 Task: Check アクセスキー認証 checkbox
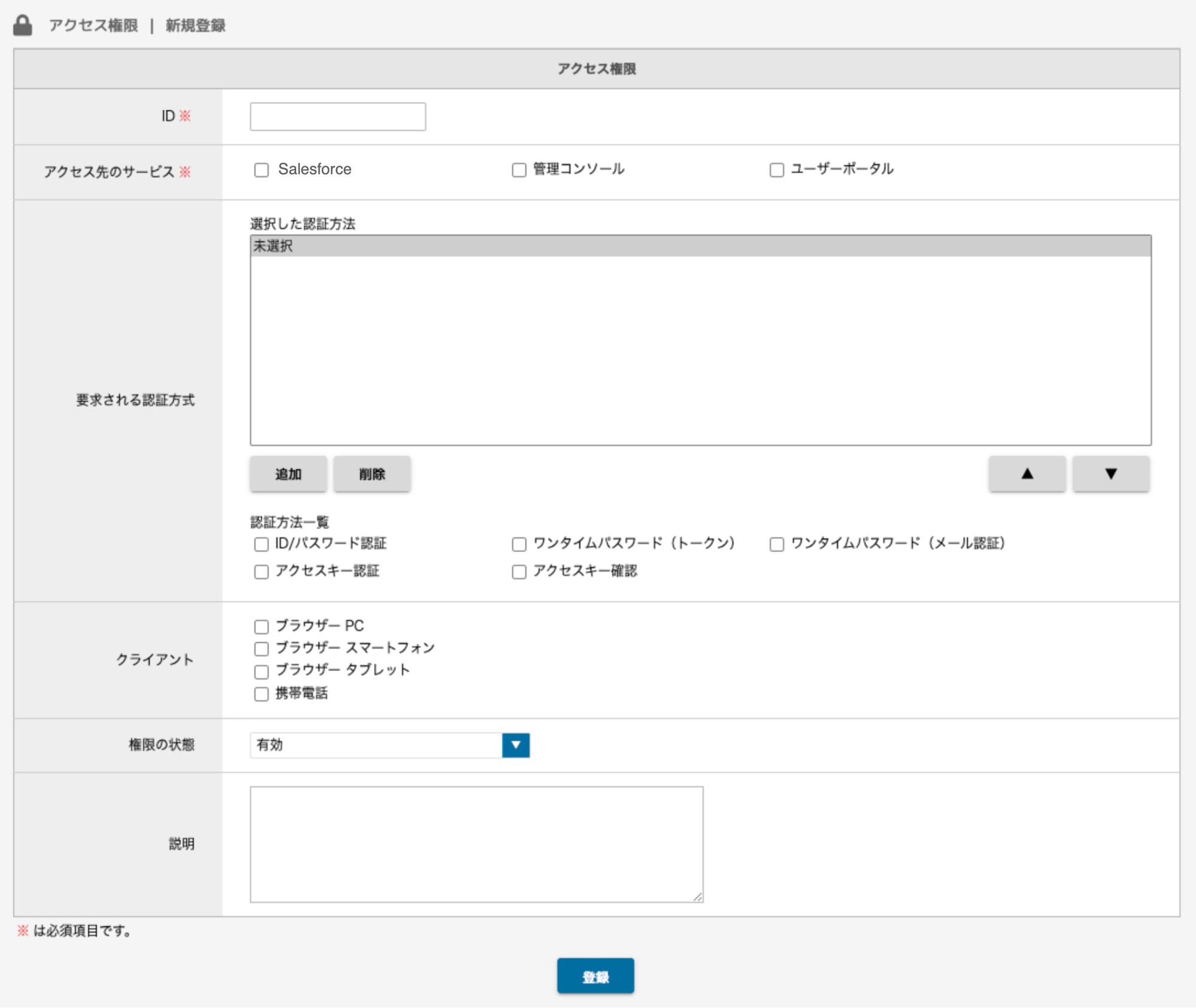261,572
